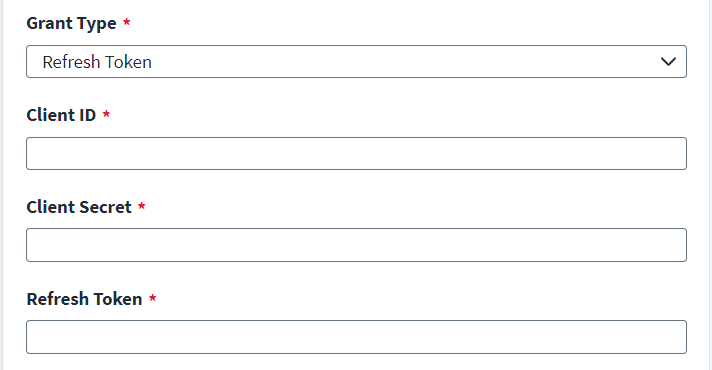712x370 pixels.
Task: Click the chevron arrow in Grant Type box
Action: pos(668,61)
